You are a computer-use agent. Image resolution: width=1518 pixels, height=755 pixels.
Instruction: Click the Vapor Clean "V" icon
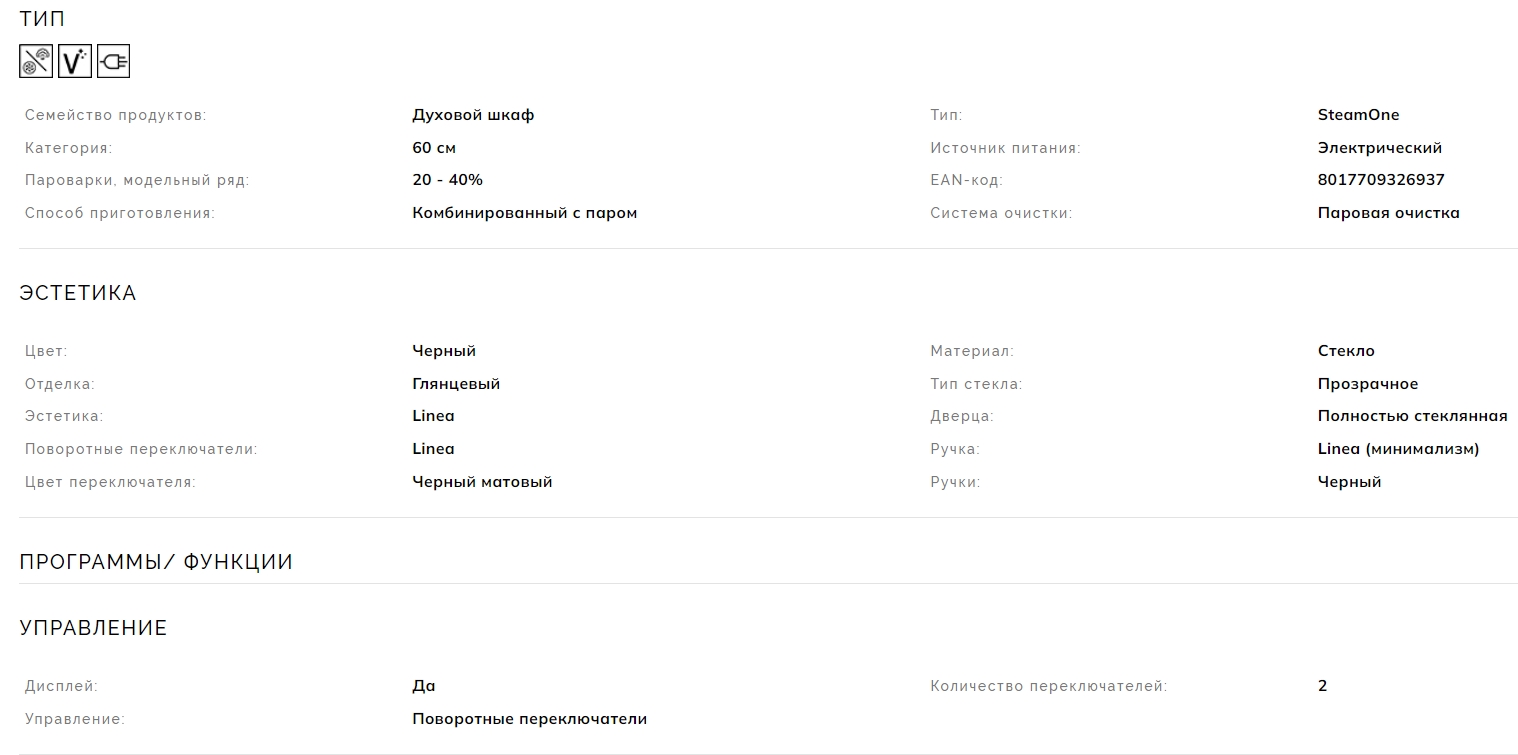[x=75, y=62]
